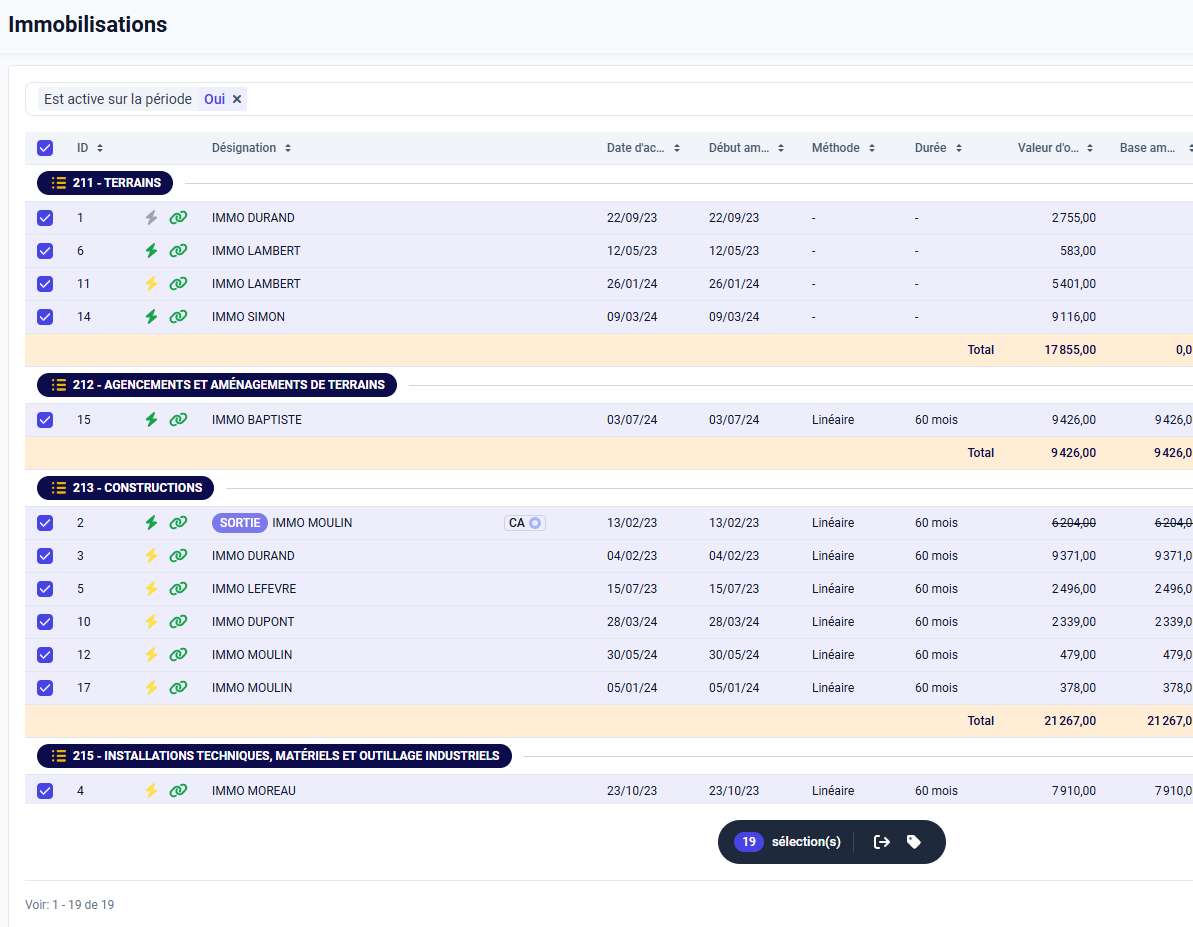Toggle the select-all checkbox in table header
1193x927 pixels.
tap(45, 148)
